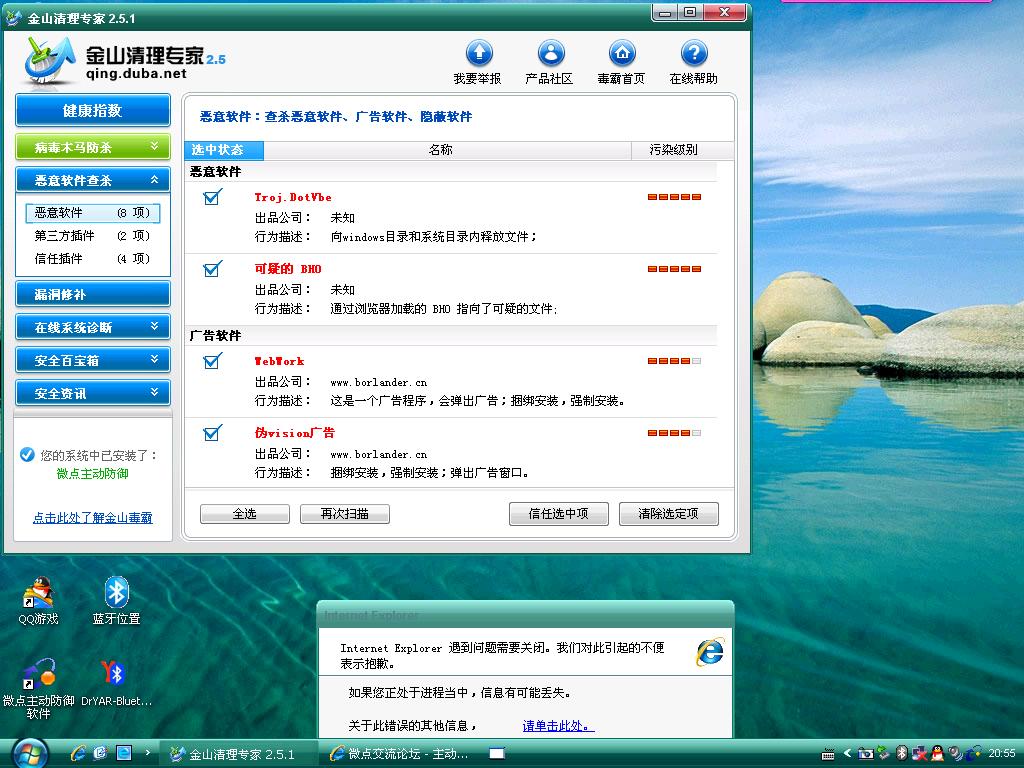The image size is (1024, 768).
Task: Launch Internet Explorer from quick launch
Action: pyautogui.click(x=78, y=754)
